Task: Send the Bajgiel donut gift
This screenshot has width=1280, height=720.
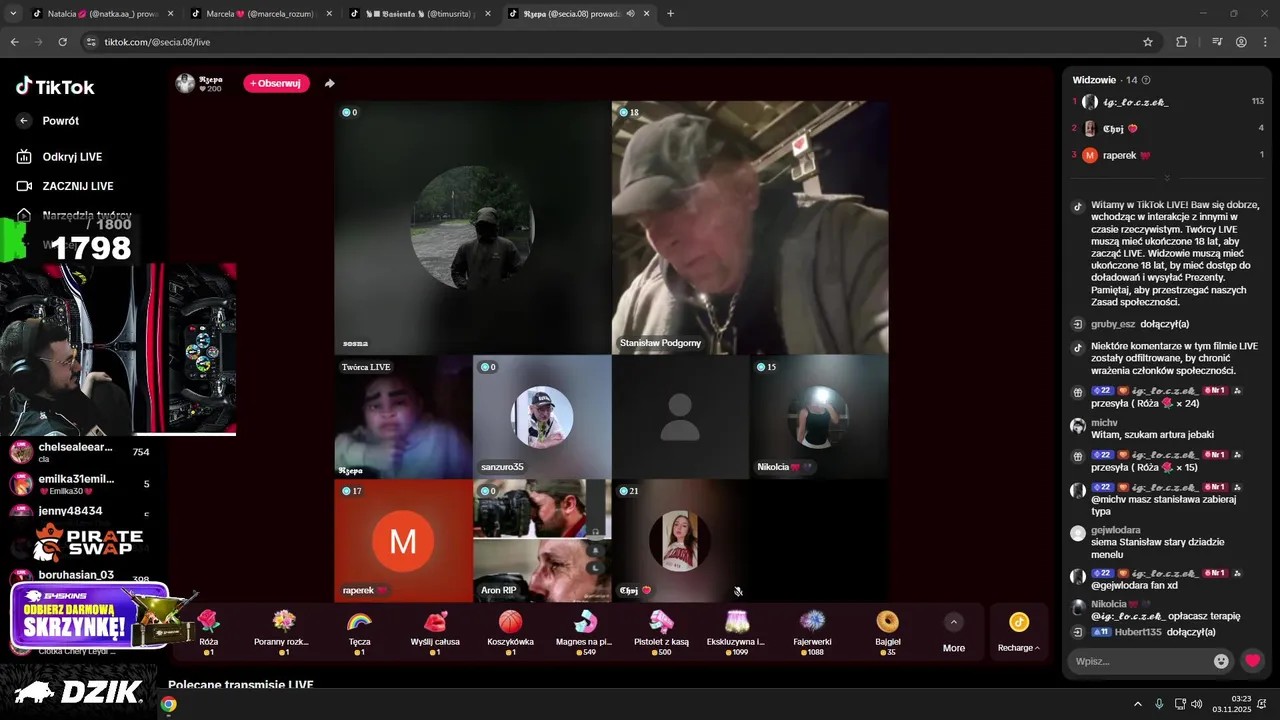Action: (x=887, y=632)
